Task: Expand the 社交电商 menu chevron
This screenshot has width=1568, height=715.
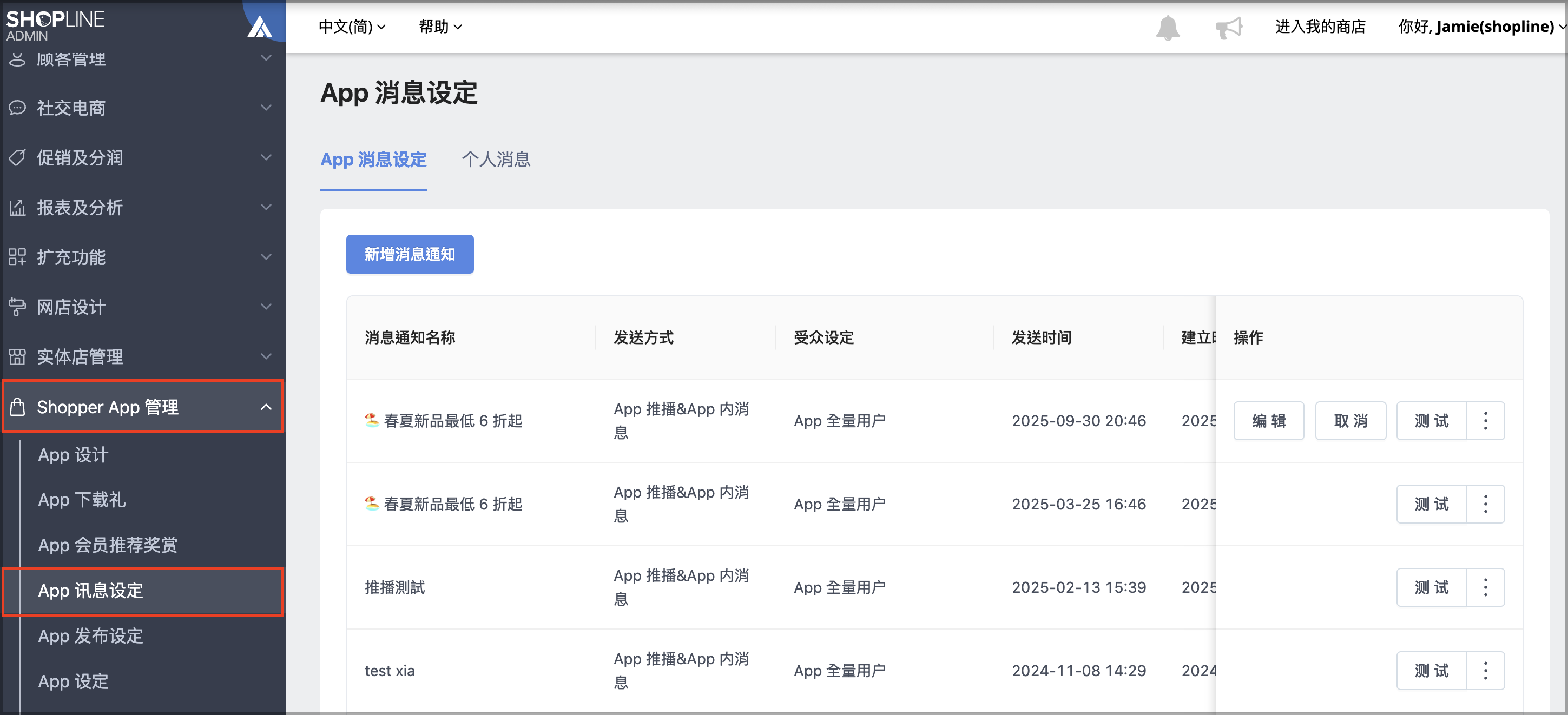Action: [x=266, y=108]
